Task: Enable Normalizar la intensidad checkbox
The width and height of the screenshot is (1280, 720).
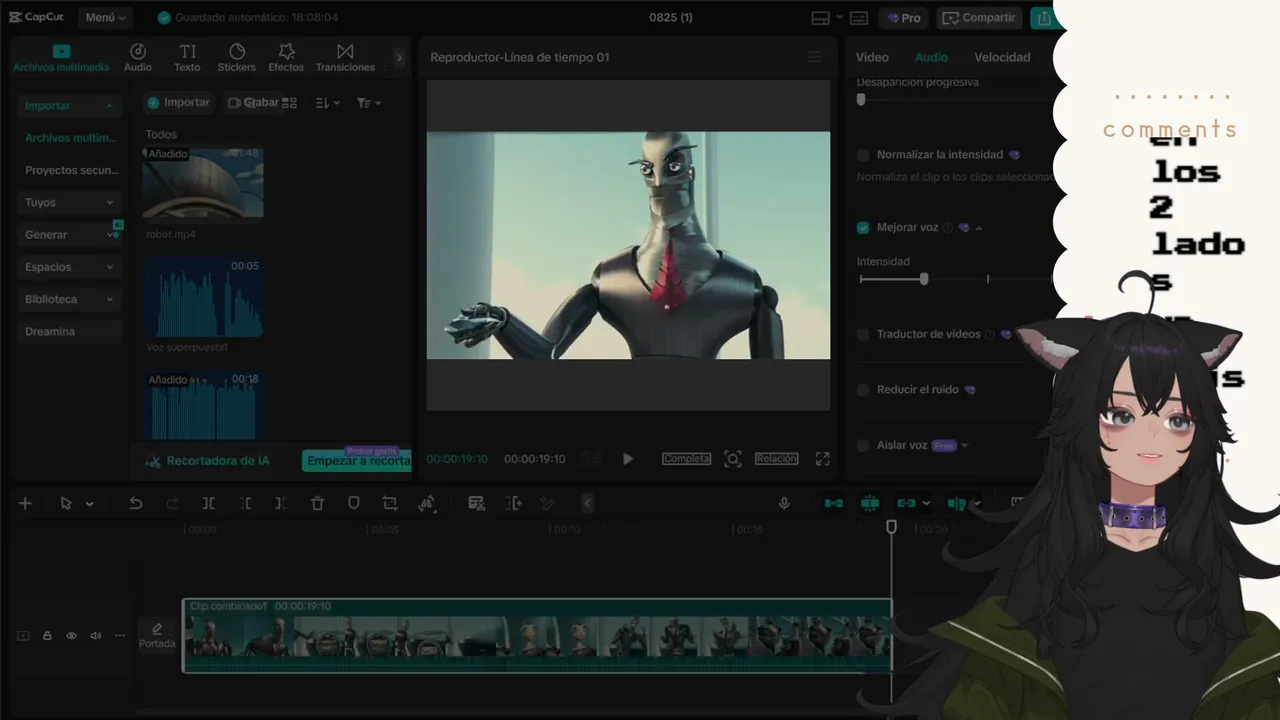Action: click(863, 155)
